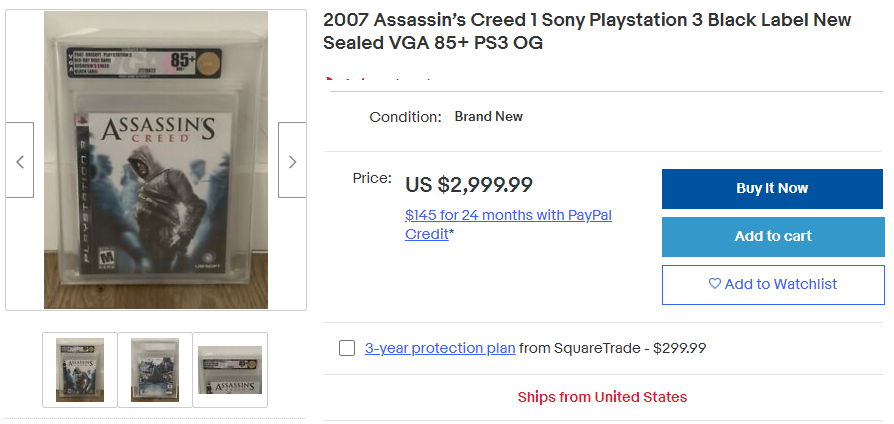Select the third top-label thumbnail

coord(230,370)
